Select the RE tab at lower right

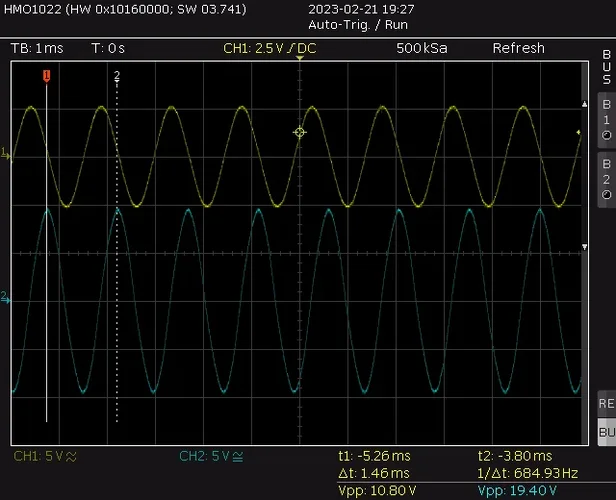pyautogui.click(x=605, y=402)
